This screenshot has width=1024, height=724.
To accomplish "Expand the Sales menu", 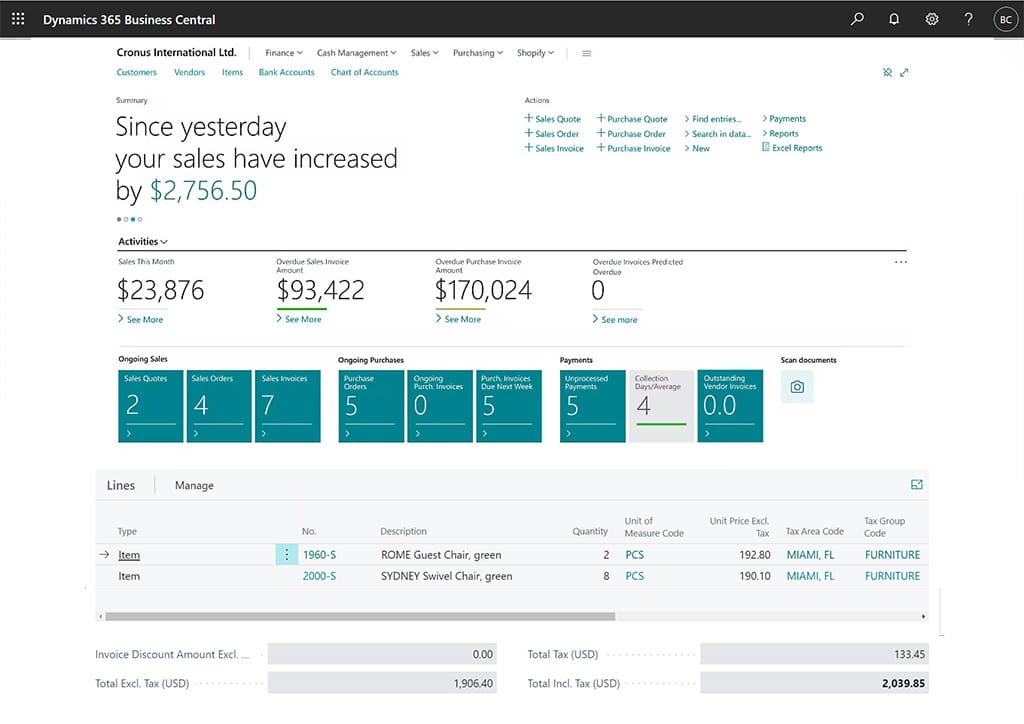I will (424, 53).
